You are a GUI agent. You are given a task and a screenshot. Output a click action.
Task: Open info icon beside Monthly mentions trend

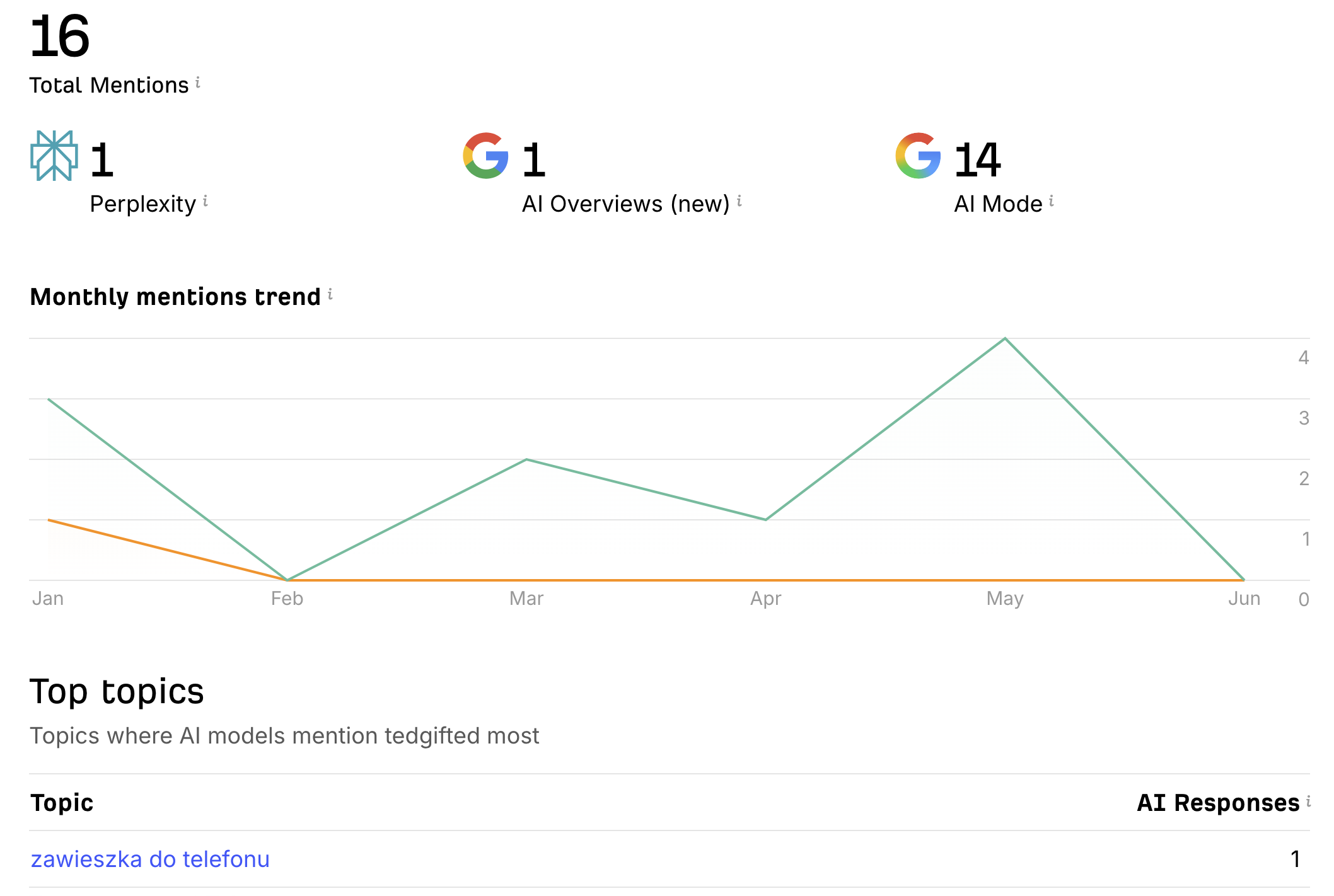(330, 294)
